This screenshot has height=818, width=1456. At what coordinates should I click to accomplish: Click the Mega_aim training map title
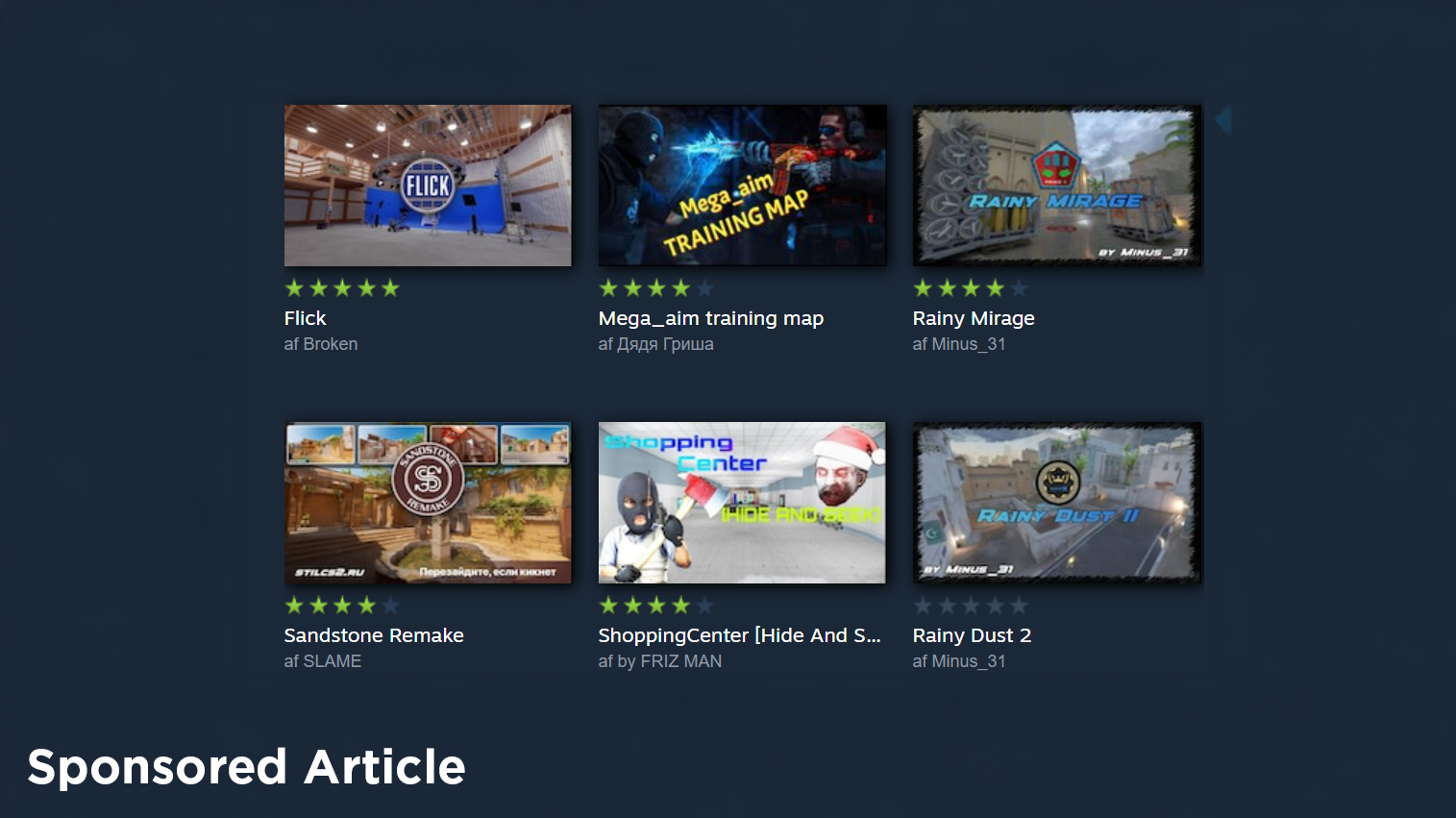point(711,318)
